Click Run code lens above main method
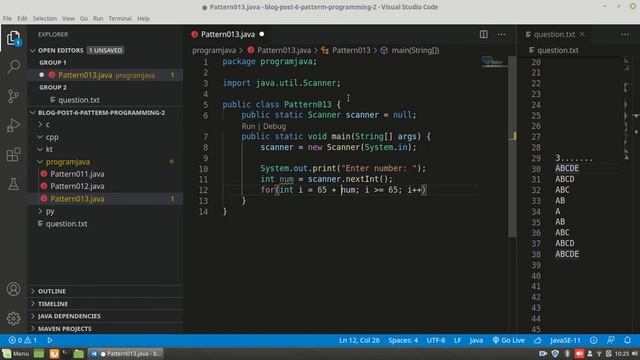640x360 pixels. 248,126
